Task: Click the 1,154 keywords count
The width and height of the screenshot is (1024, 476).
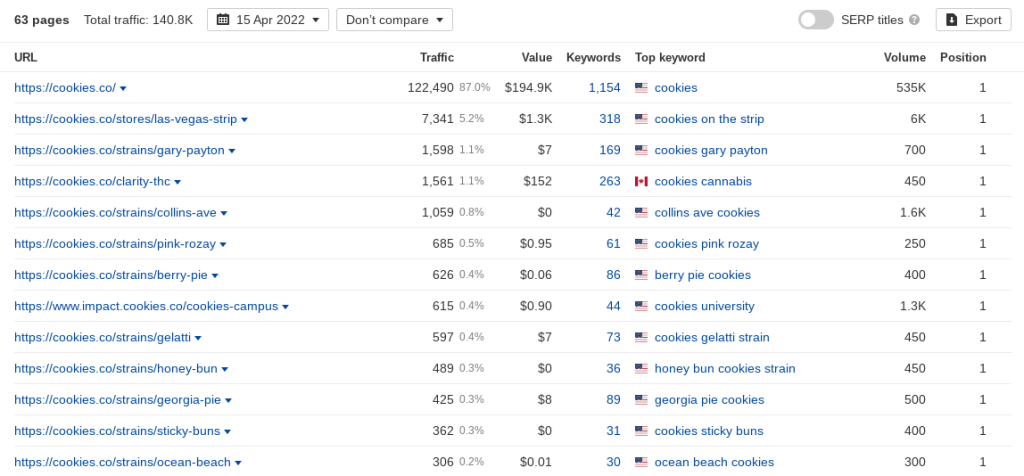Action: 604,87
